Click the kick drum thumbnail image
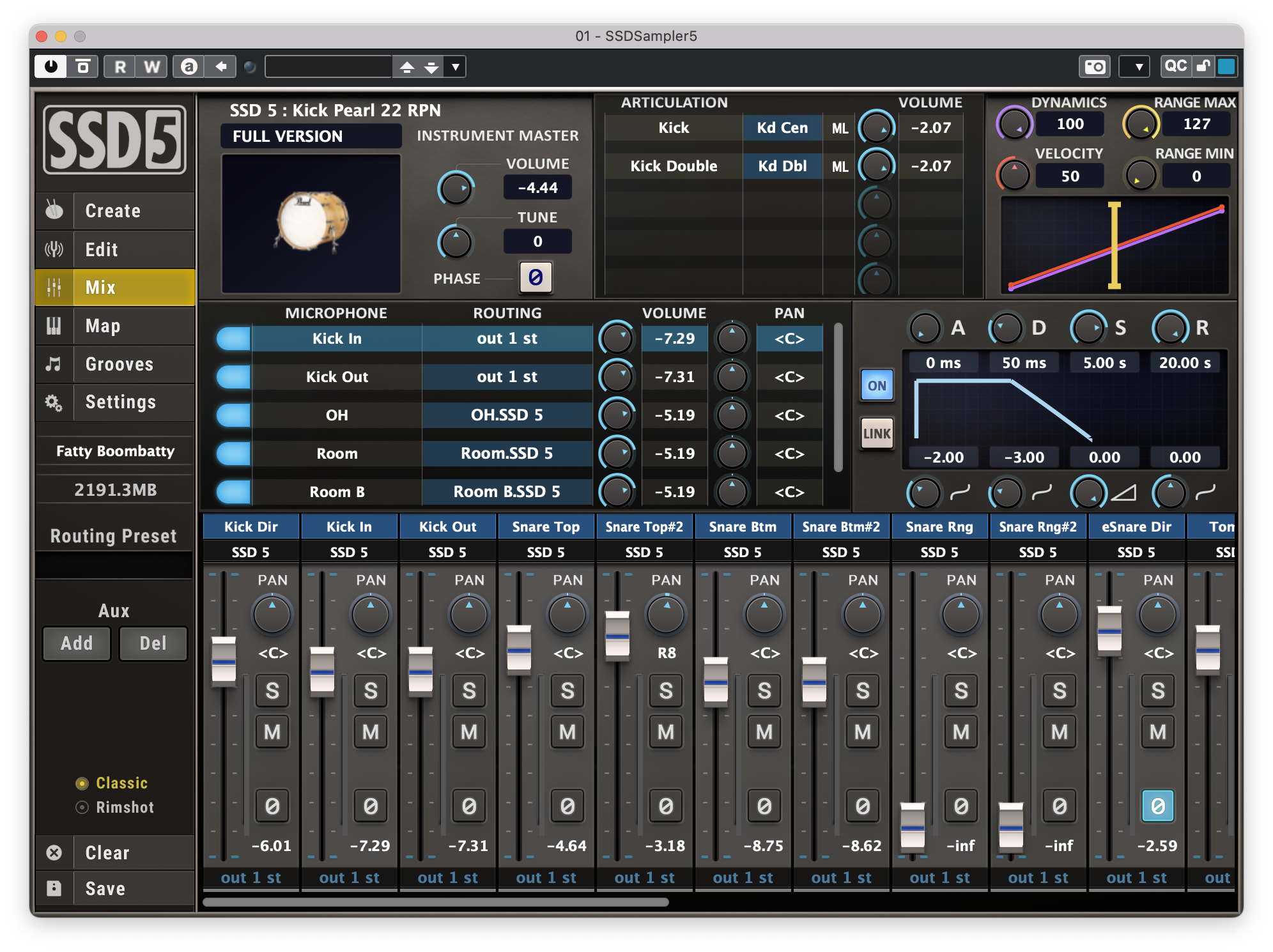1273x952 pixels. [x=311, y=222]
